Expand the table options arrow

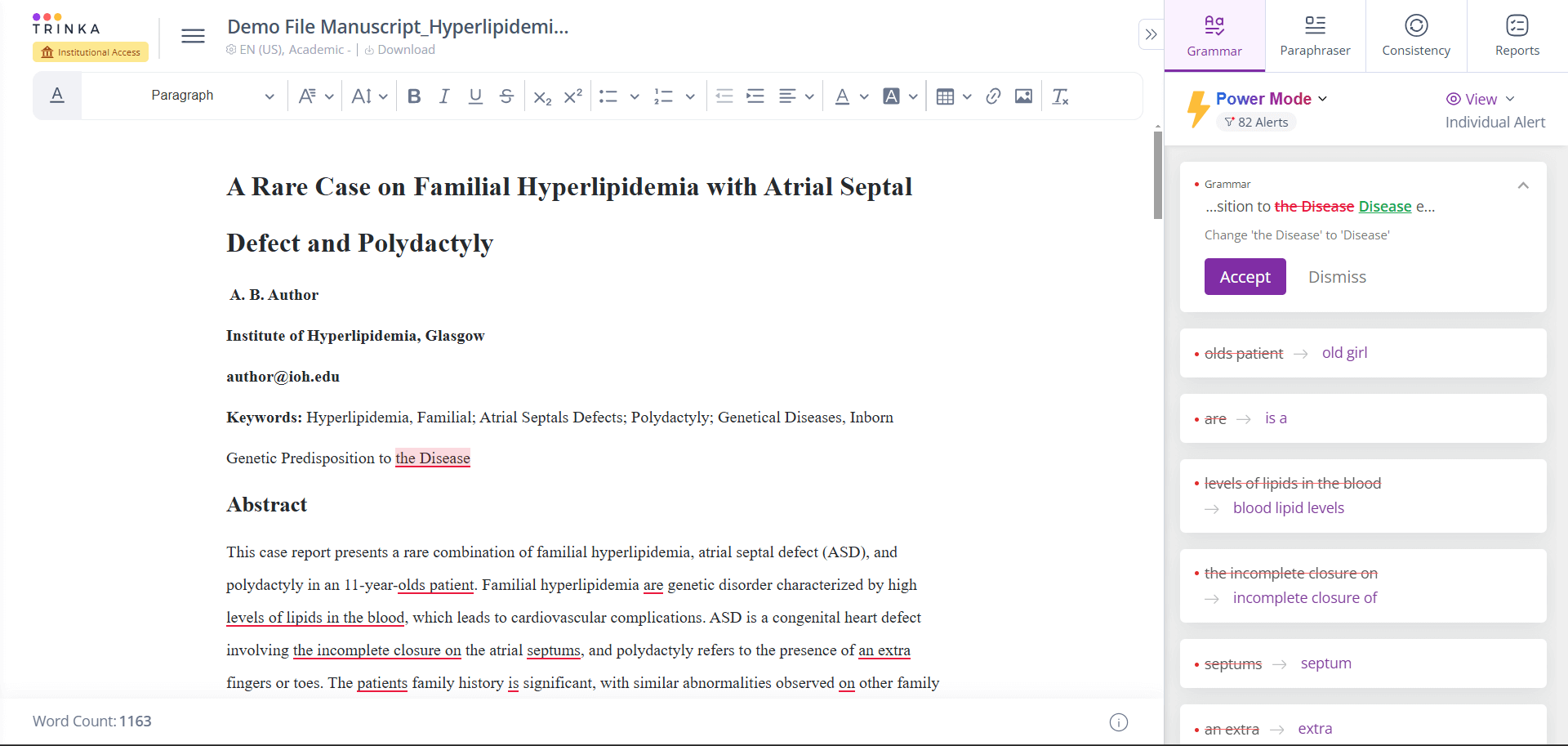point(967,96)
